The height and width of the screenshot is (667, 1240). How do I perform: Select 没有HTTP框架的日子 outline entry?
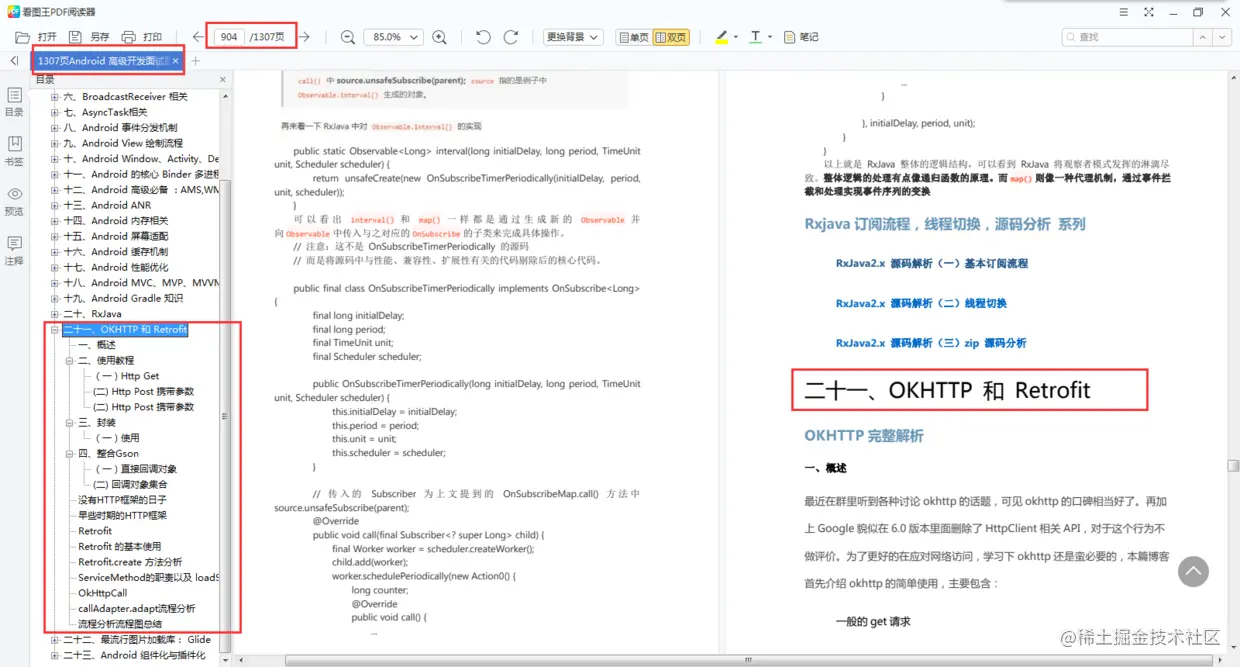click(122, 500)
